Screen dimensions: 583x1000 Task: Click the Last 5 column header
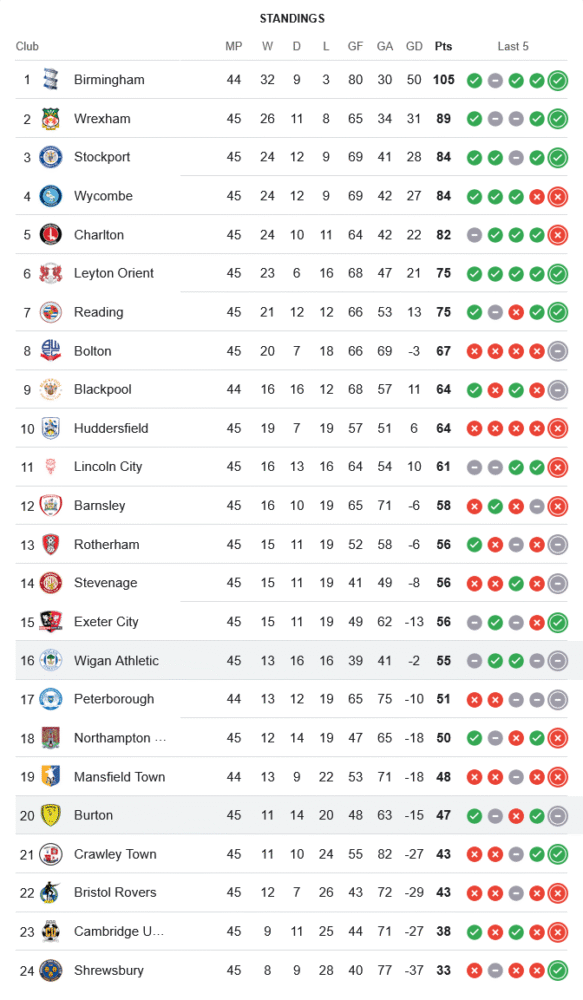pos(513,46)
